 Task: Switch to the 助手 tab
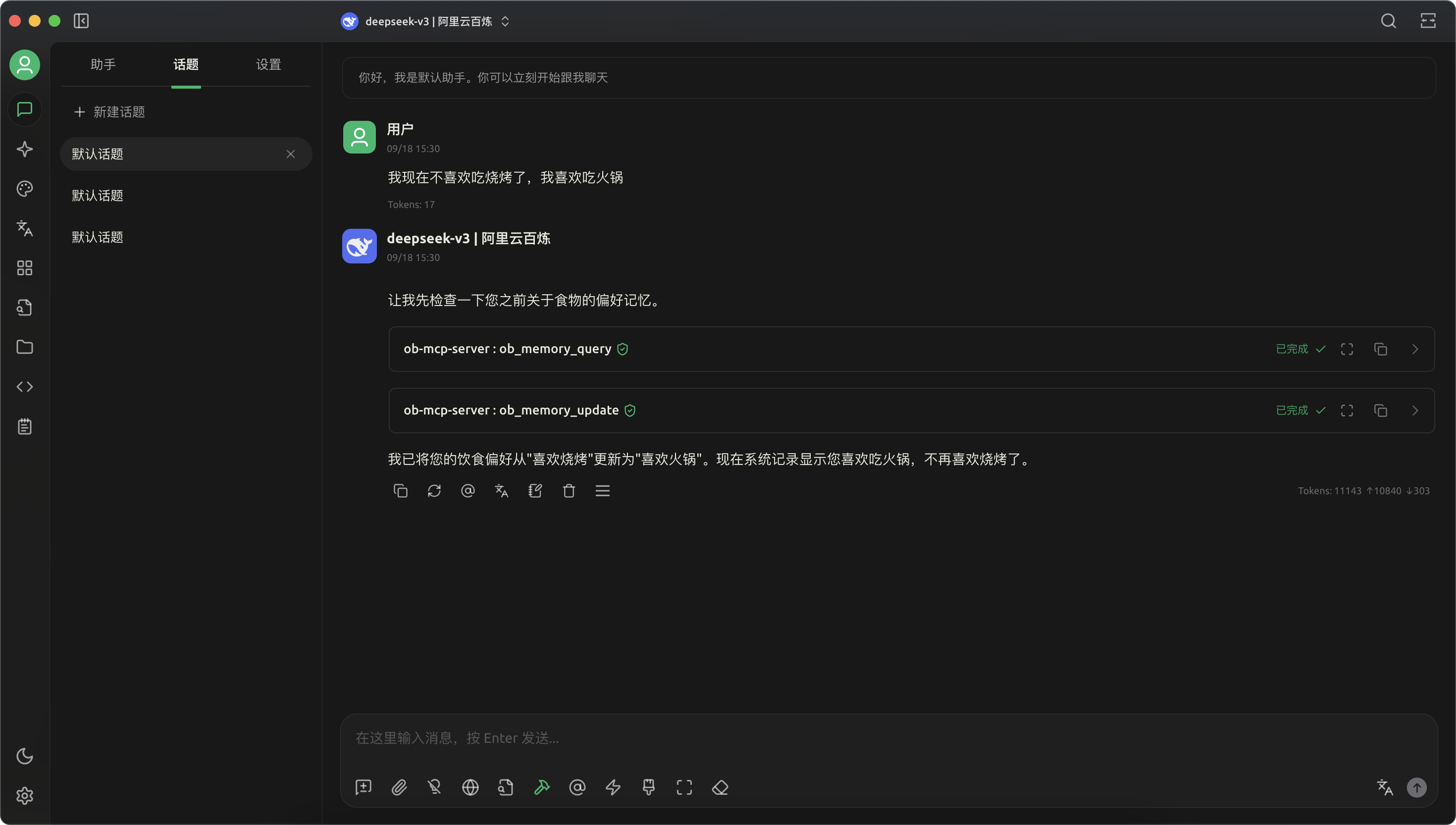pos(103,64)
